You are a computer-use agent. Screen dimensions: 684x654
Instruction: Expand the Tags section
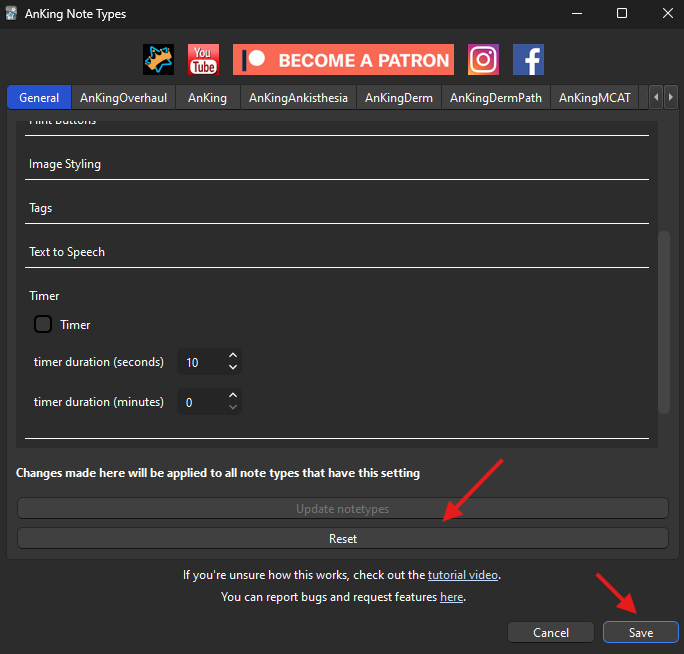41,208
